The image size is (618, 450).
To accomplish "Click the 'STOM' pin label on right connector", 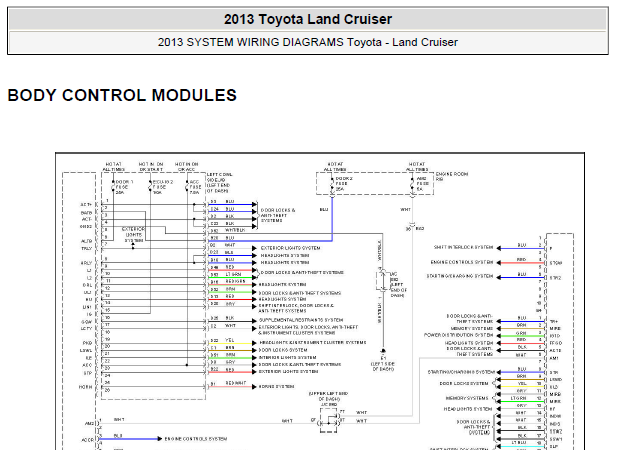I will 556,263.
